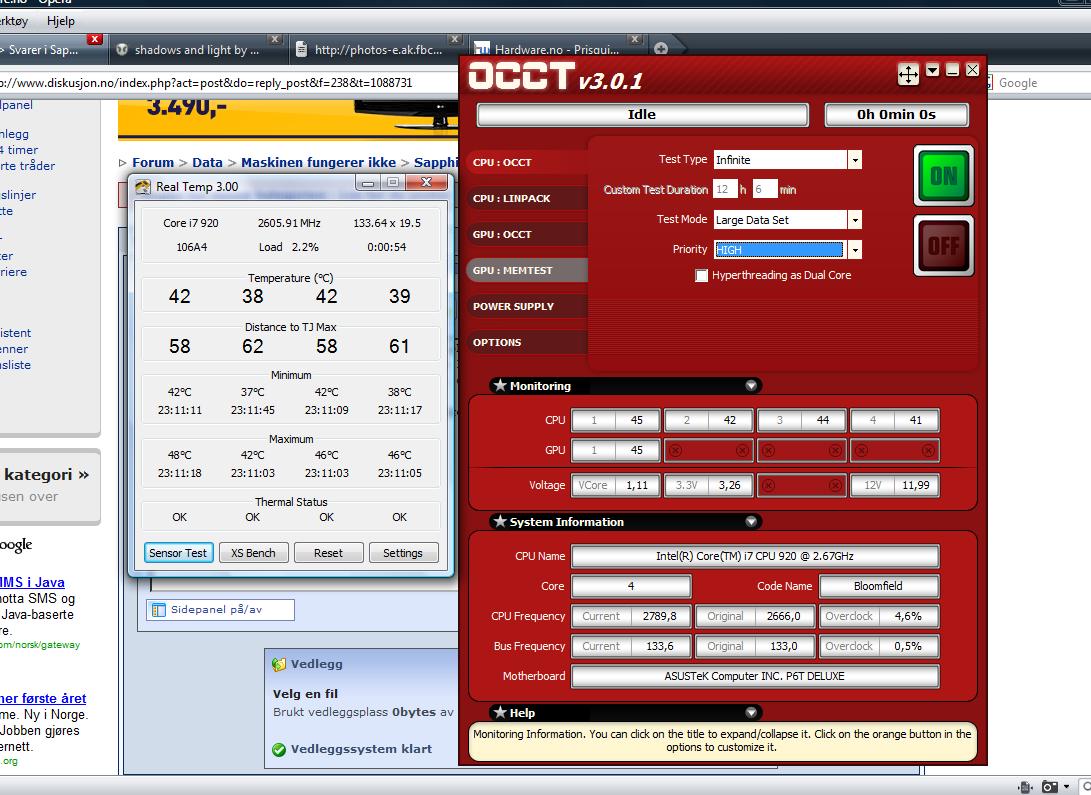Click the Vedlegg paperclip icon
The height and width of the screenshot is (795, 1091).
tap(278, 664)
